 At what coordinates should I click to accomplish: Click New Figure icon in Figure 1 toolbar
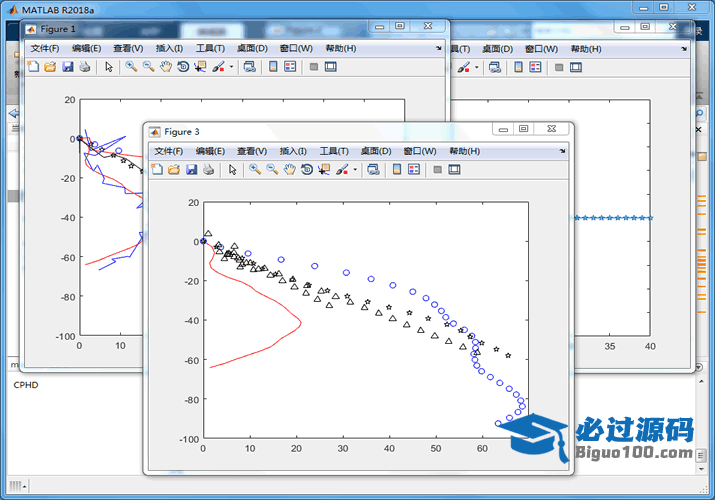click(33, 67)
